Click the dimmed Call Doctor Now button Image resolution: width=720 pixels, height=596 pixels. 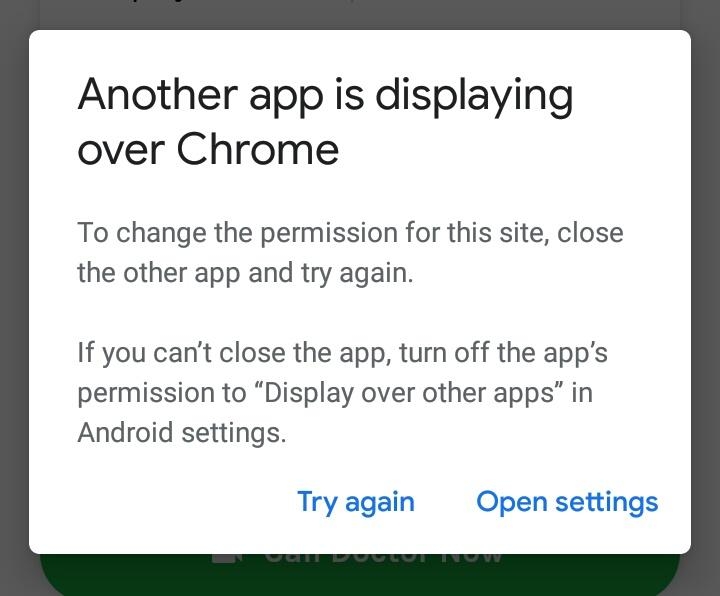(x=359, y=574)
